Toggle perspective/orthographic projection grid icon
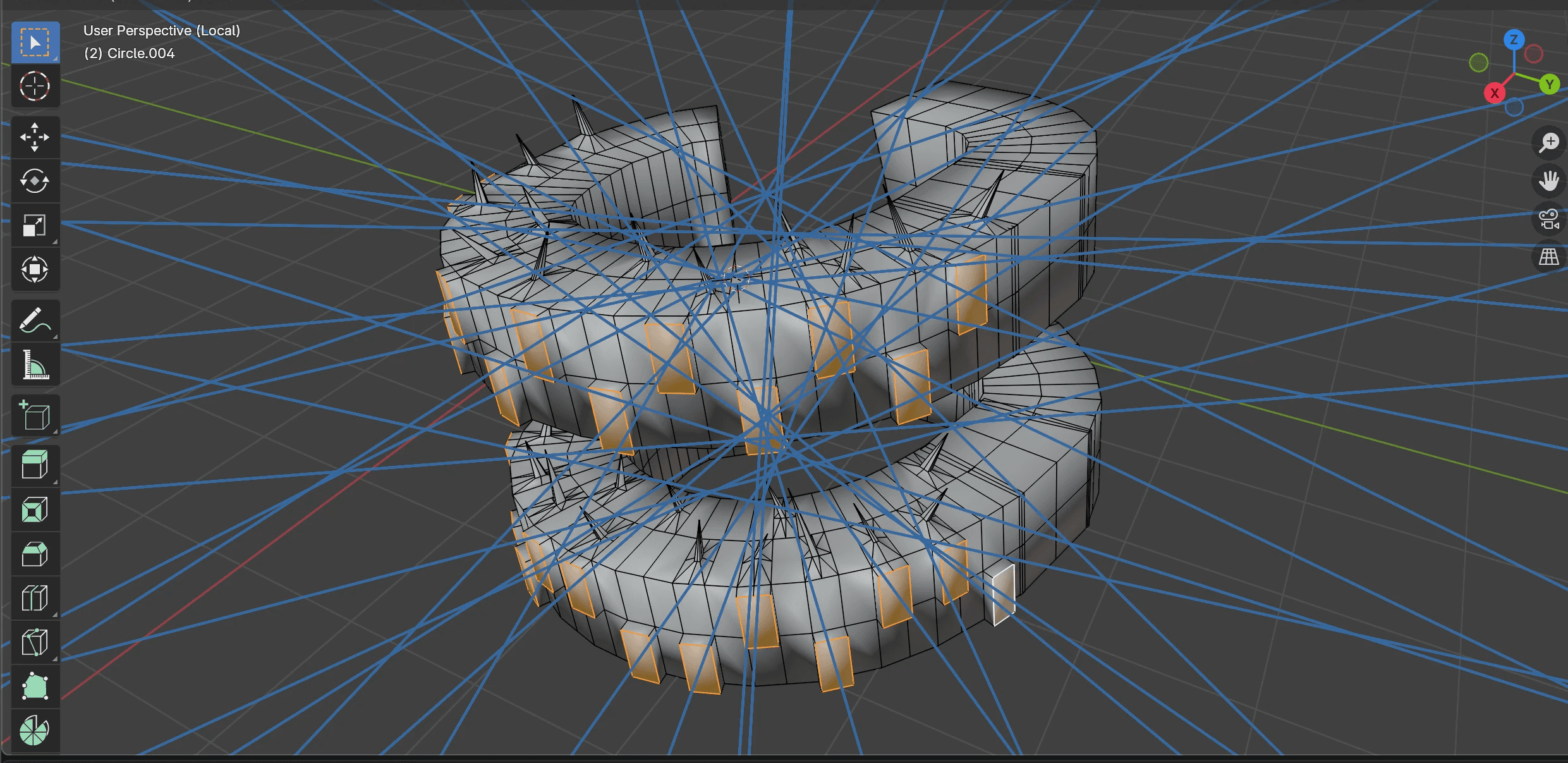The width and height of the screenshot is (1568, 763). point(1548,257)
